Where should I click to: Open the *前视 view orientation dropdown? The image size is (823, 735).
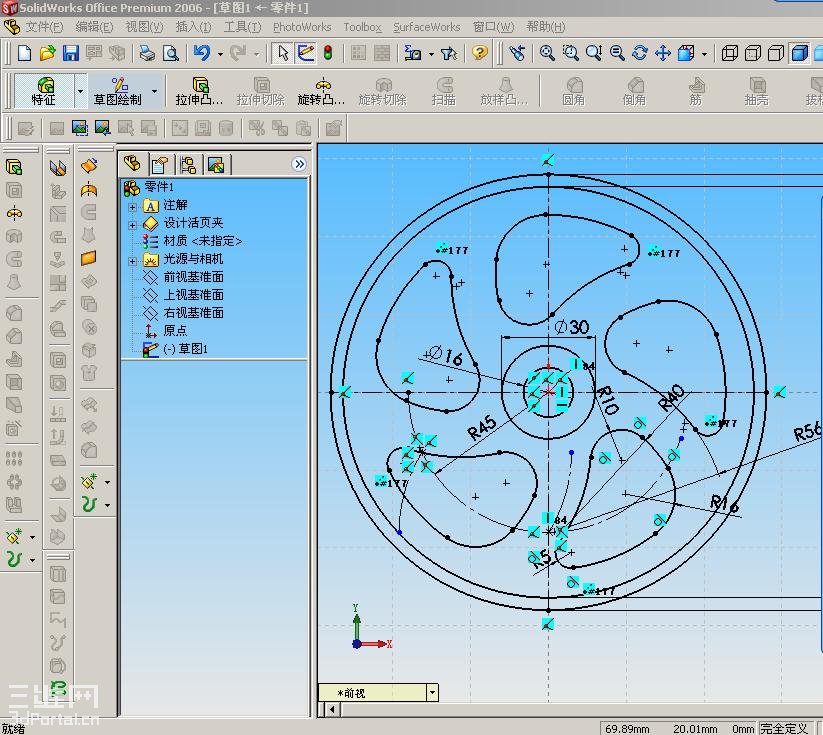tap(432, 692)
